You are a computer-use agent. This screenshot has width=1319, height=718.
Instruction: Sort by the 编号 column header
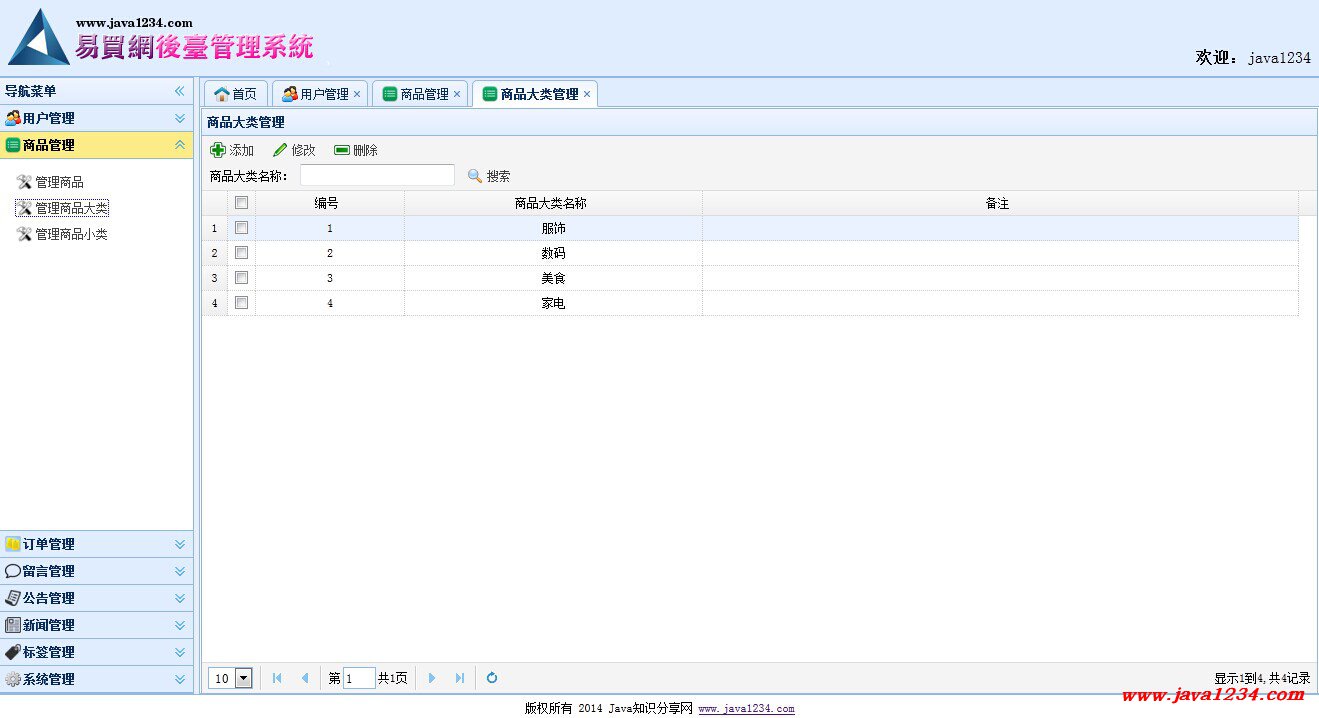330,203
